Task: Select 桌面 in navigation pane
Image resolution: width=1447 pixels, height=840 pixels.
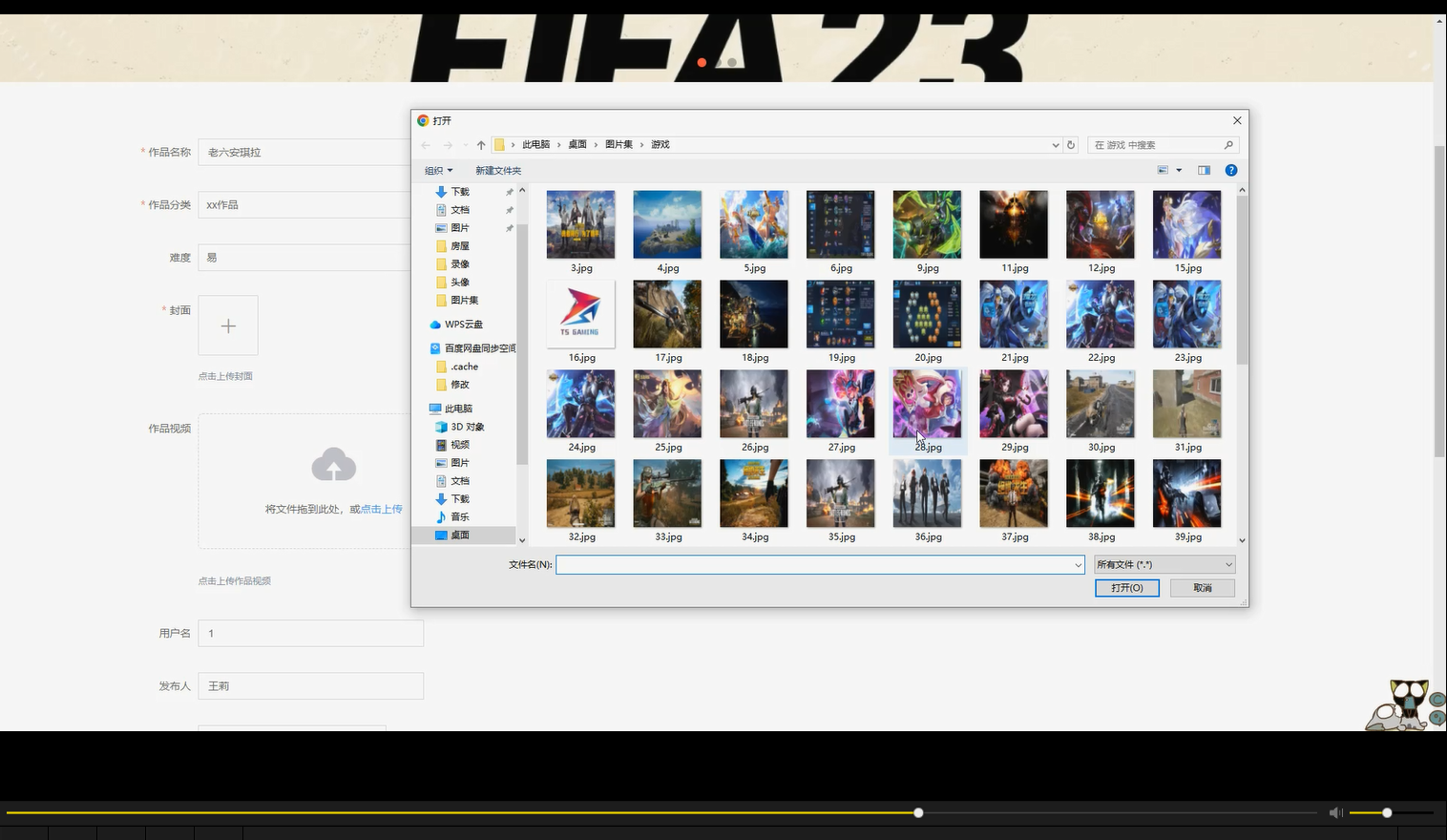Action: [460, 535]
